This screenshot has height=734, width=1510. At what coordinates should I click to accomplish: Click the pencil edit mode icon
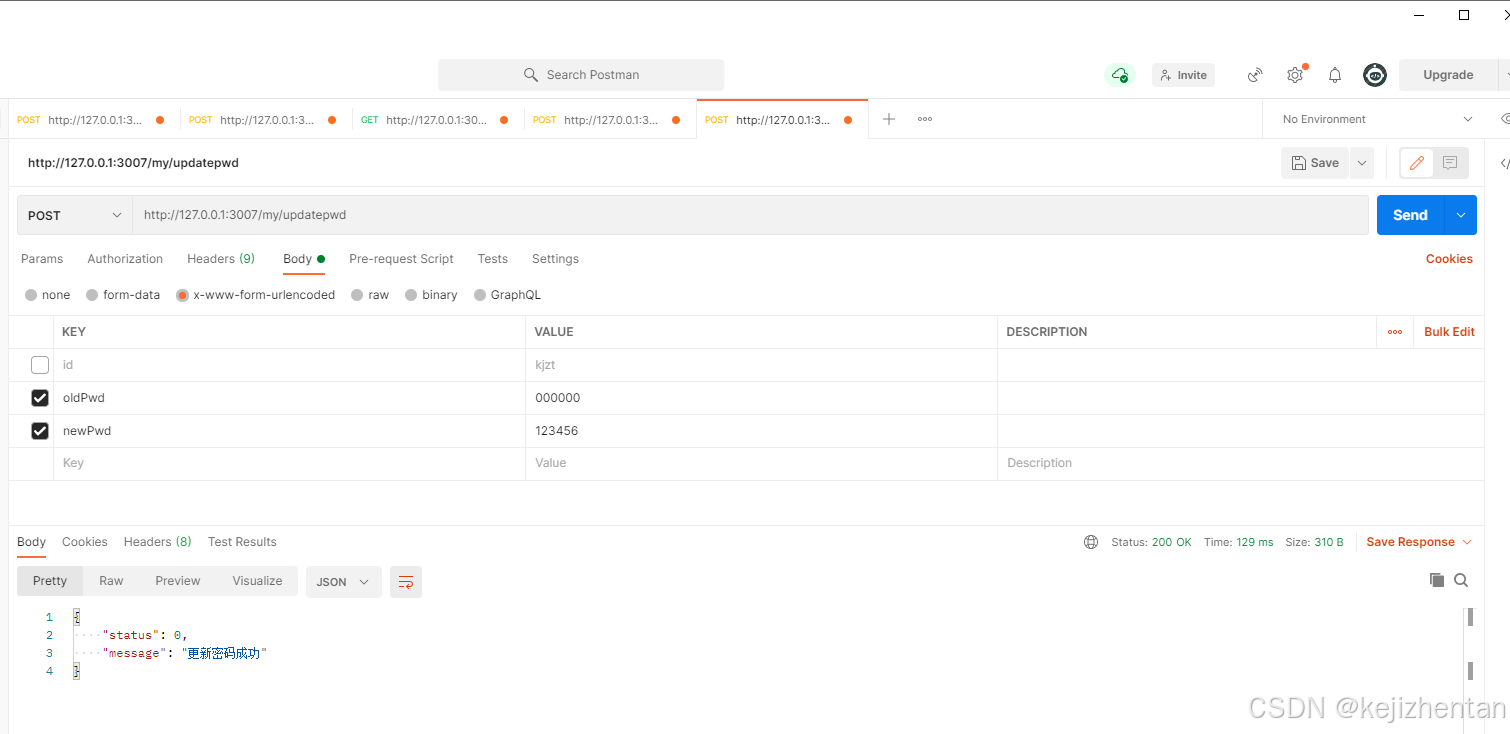click(1416, 163)
